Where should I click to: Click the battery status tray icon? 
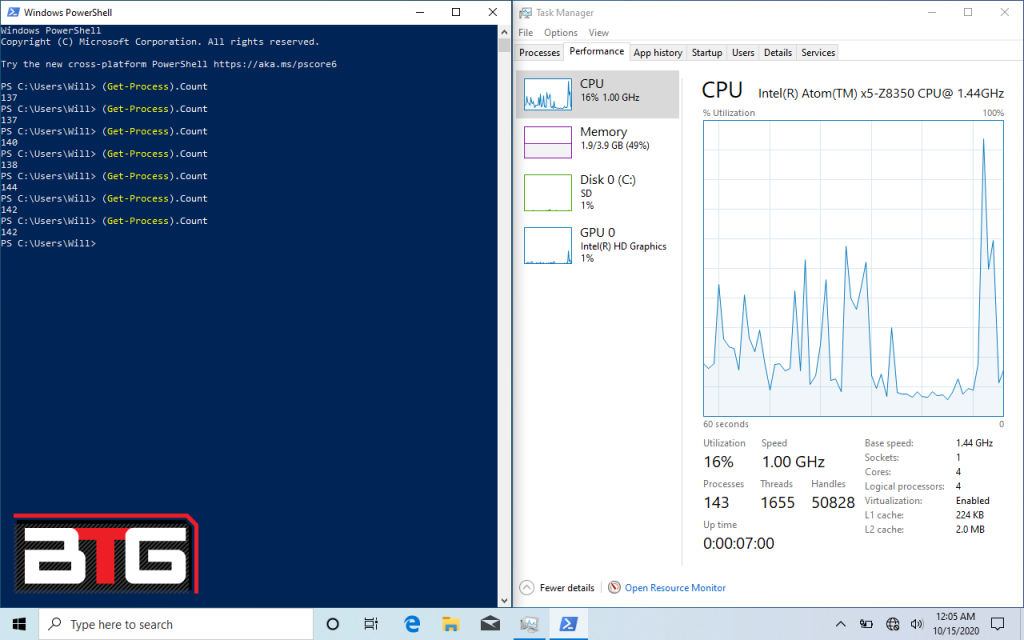pyautogui.click(x=866, y=624)
